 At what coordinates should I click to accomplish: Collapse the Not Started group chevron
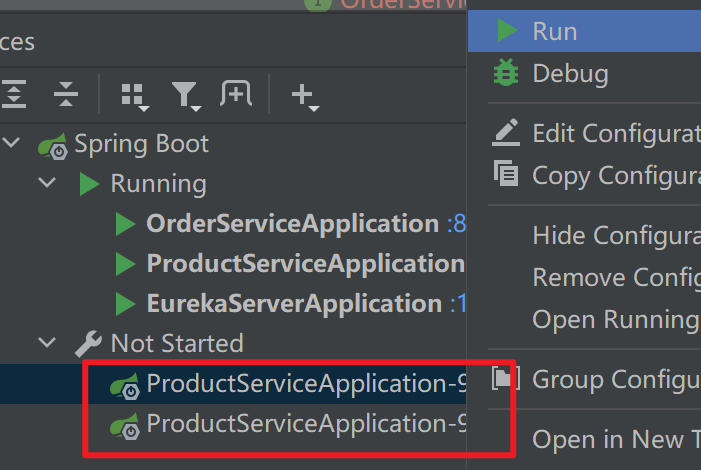(47, 343)
